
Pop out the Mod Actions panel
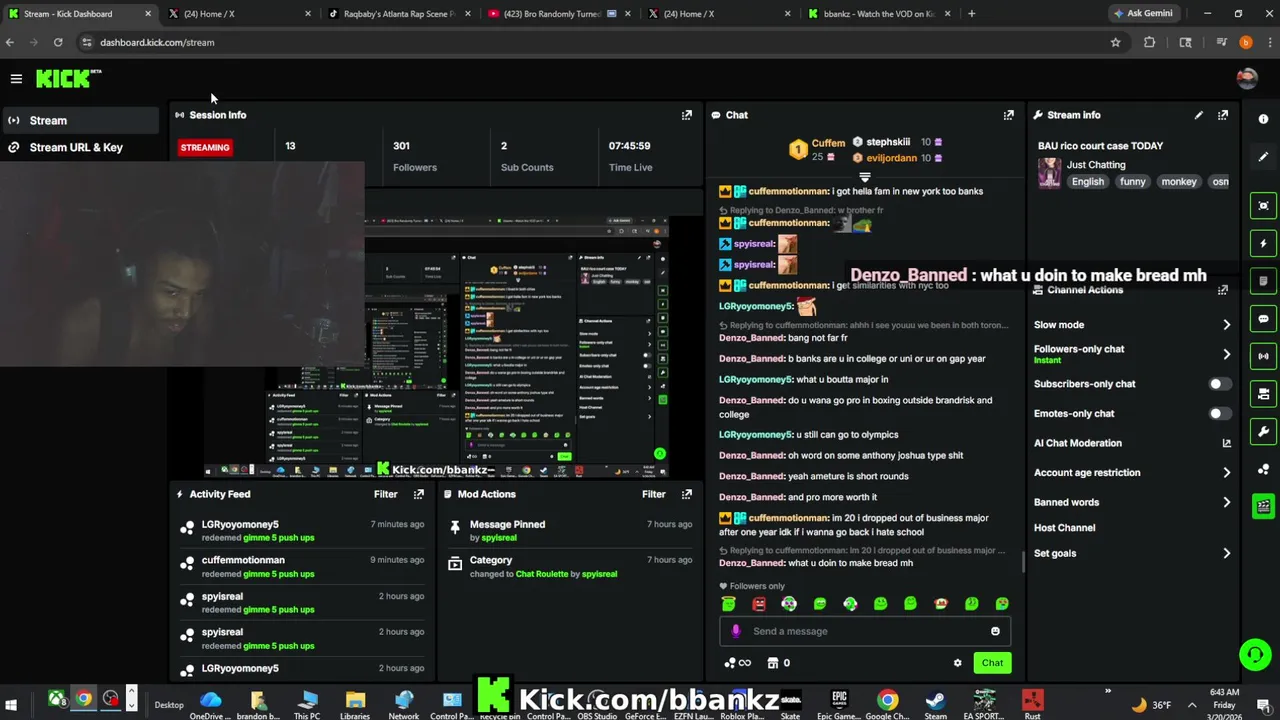[686, 494]
